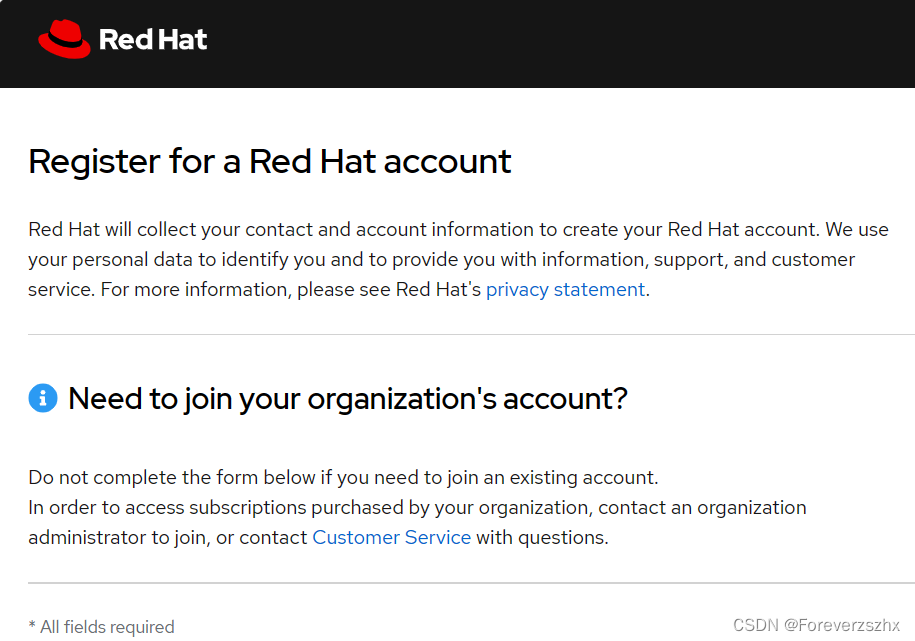915x641 pixels.
Task: Click the line about not completing the form
Action: (x=343, y=477)
